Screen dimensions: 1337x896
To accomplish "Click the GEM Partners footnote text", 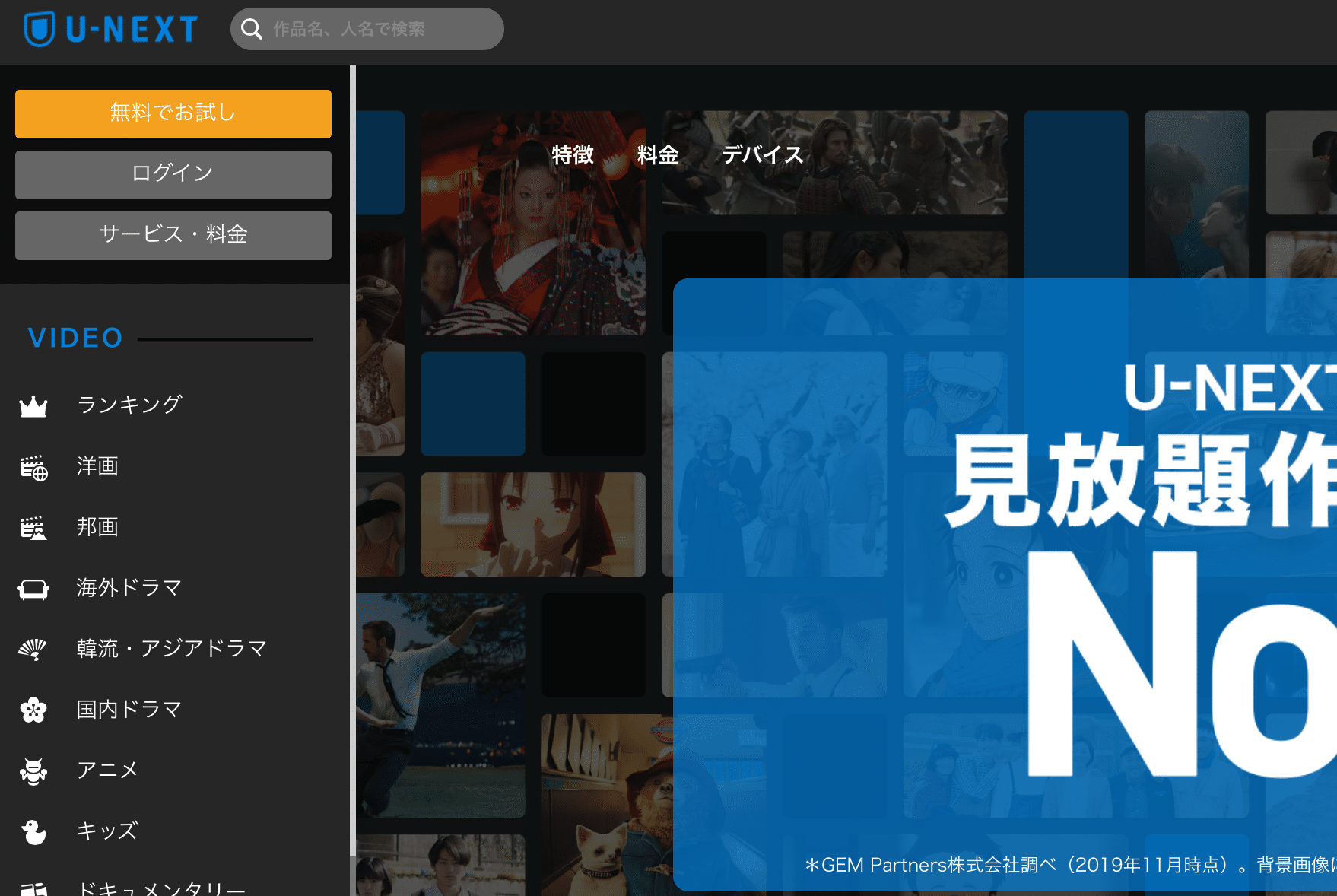I will [1070, 865].
